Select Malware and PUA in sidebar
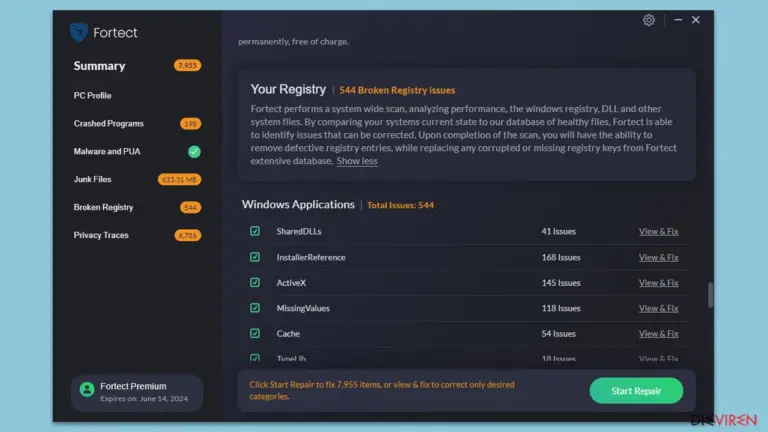Image resolution: width=768 pixels, height=432 pixels. [x=107, y=151]
